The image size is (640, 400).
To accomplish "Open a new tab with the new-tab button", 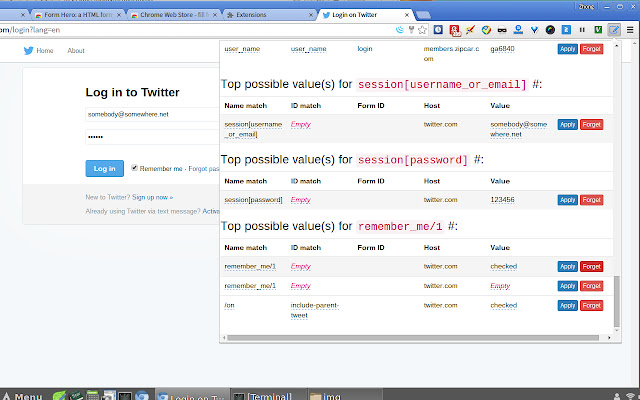I will pos(423,15).
